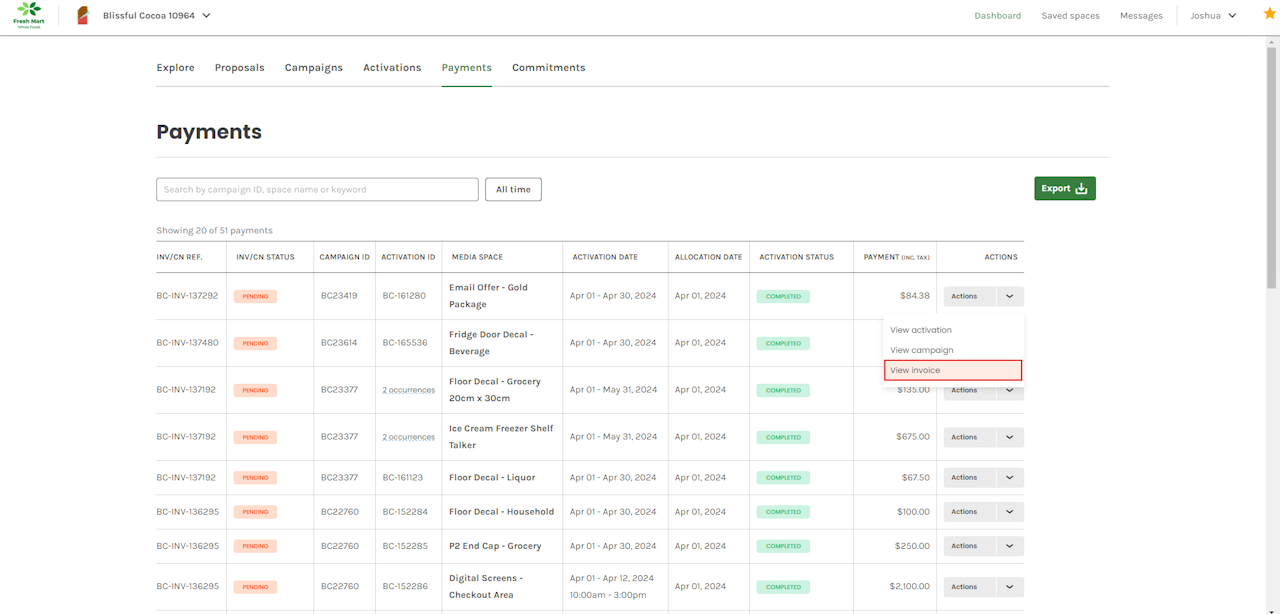Click the Blissful Cocoa brand icon
Viewport: 1280px width, 614px height.
83,16
